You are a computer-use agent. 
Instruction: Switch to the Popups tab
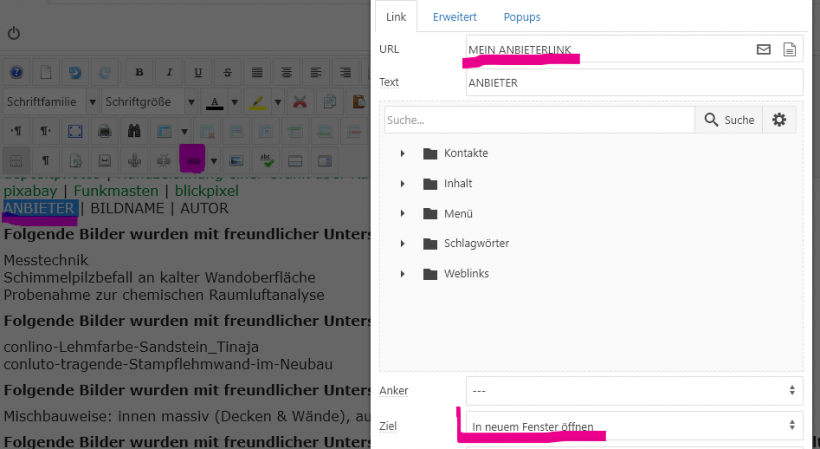click(522, 17)
